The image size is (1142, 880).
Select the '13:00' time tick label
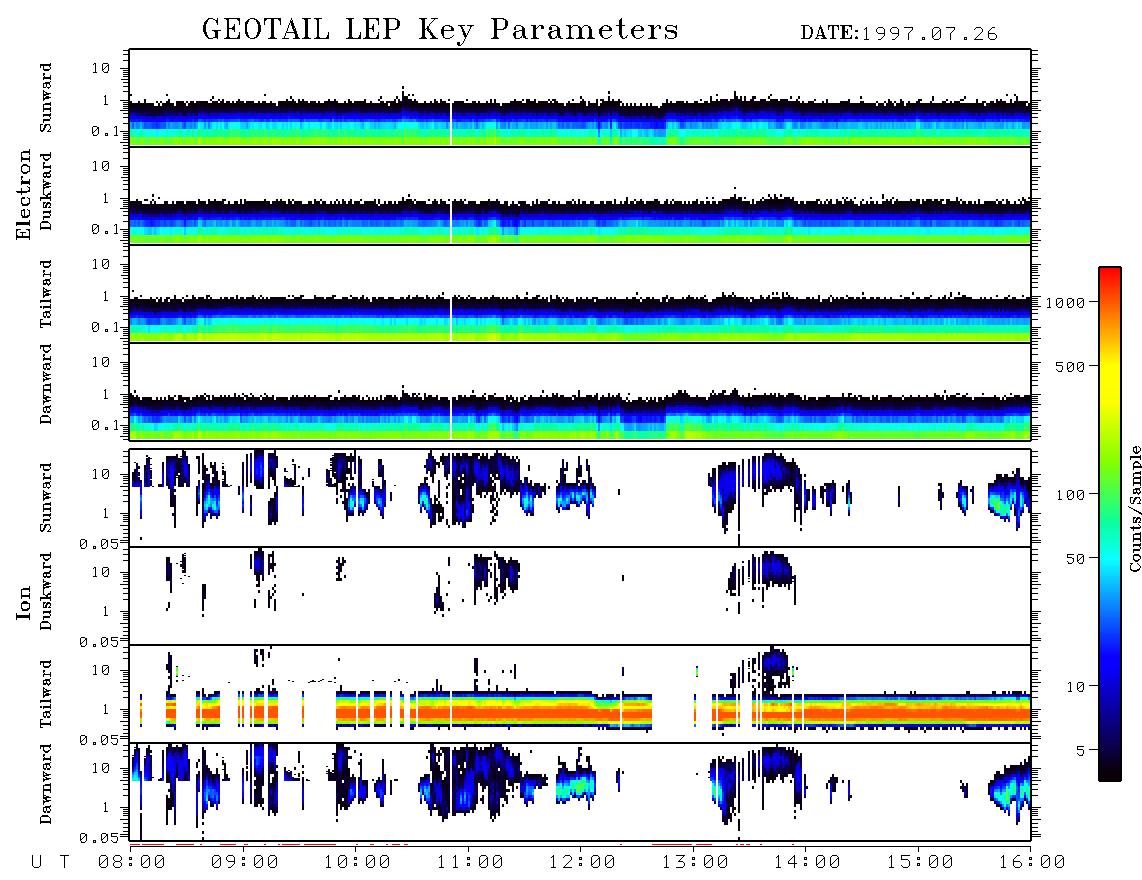pyautogui.click(x=695, y=863)
